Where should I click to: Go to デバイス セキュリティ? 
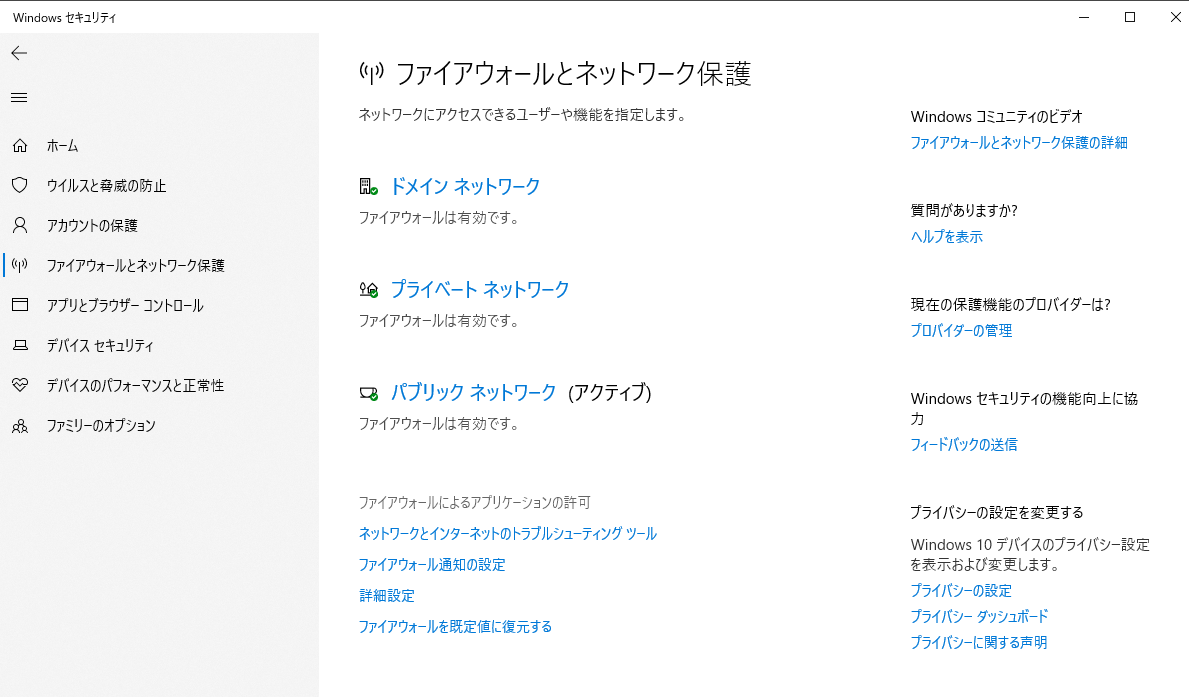[100, 346]
